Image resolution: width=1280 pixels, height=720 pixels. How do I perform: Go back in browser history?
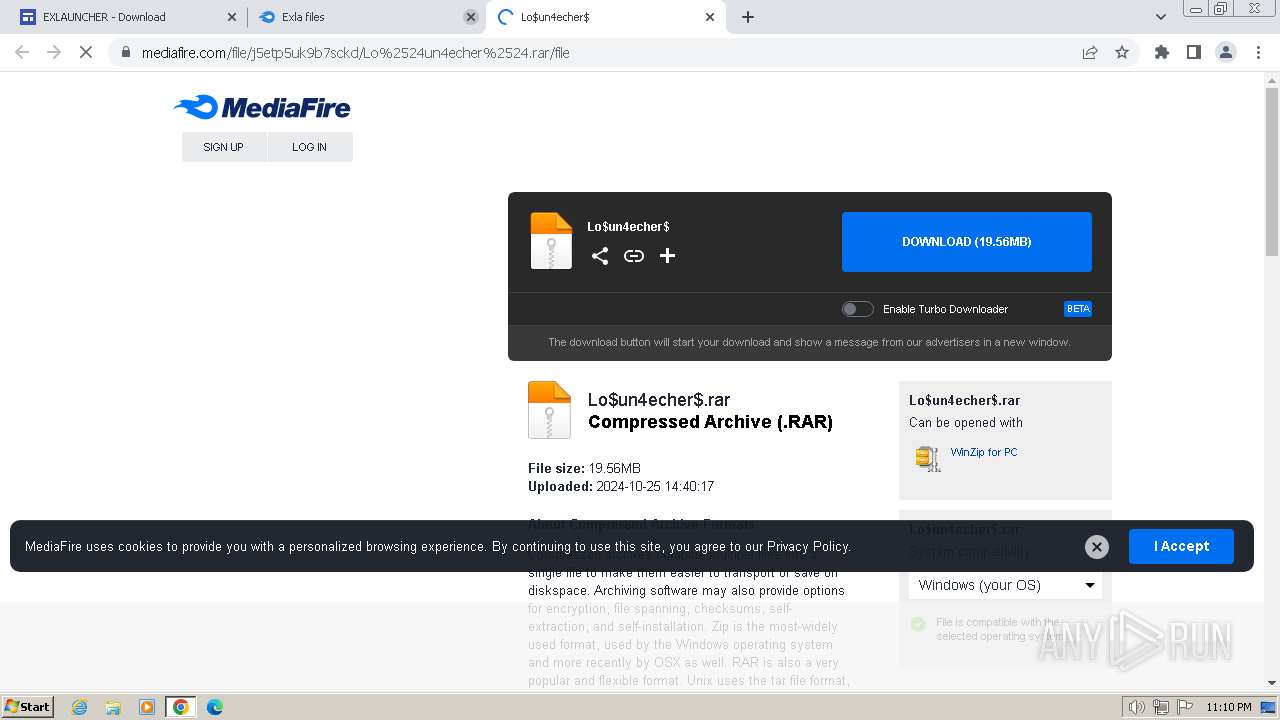[22, 52]
